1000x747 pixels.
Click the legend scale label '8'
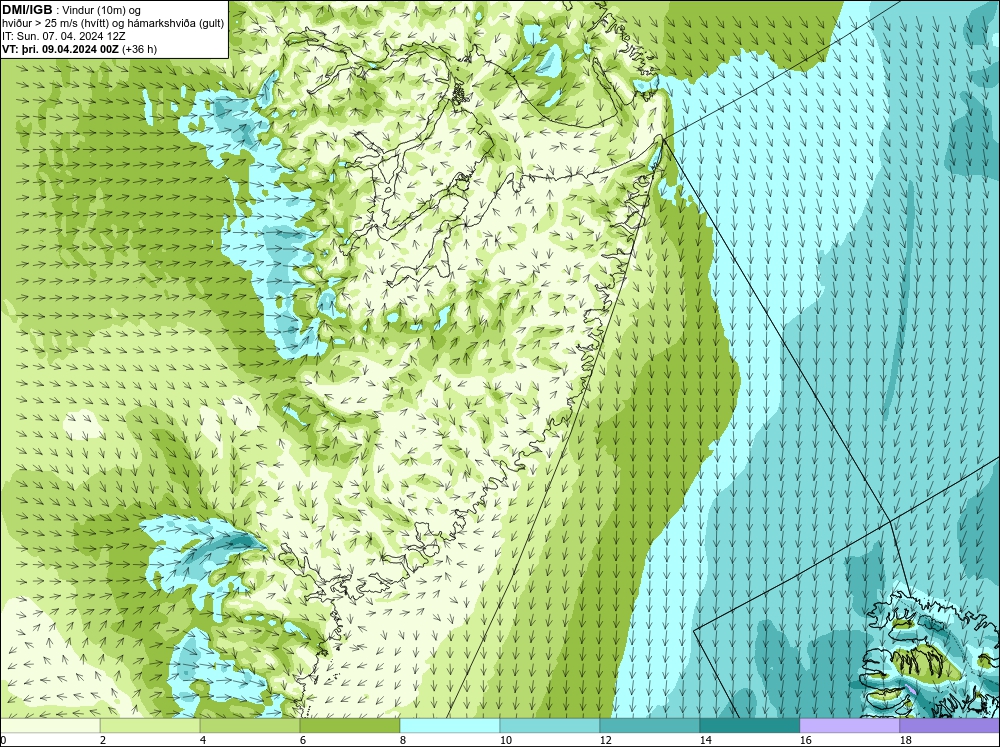[403, 740]
